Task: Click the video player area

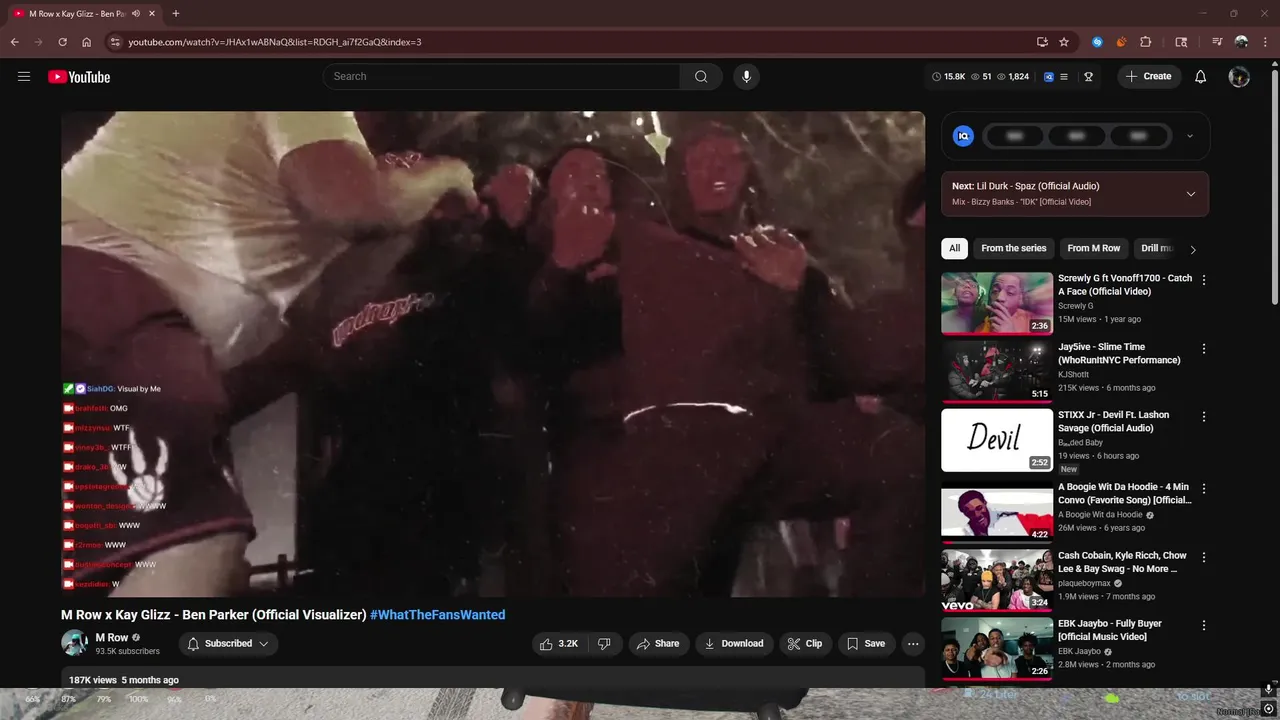Action: (x=493, y=354)
